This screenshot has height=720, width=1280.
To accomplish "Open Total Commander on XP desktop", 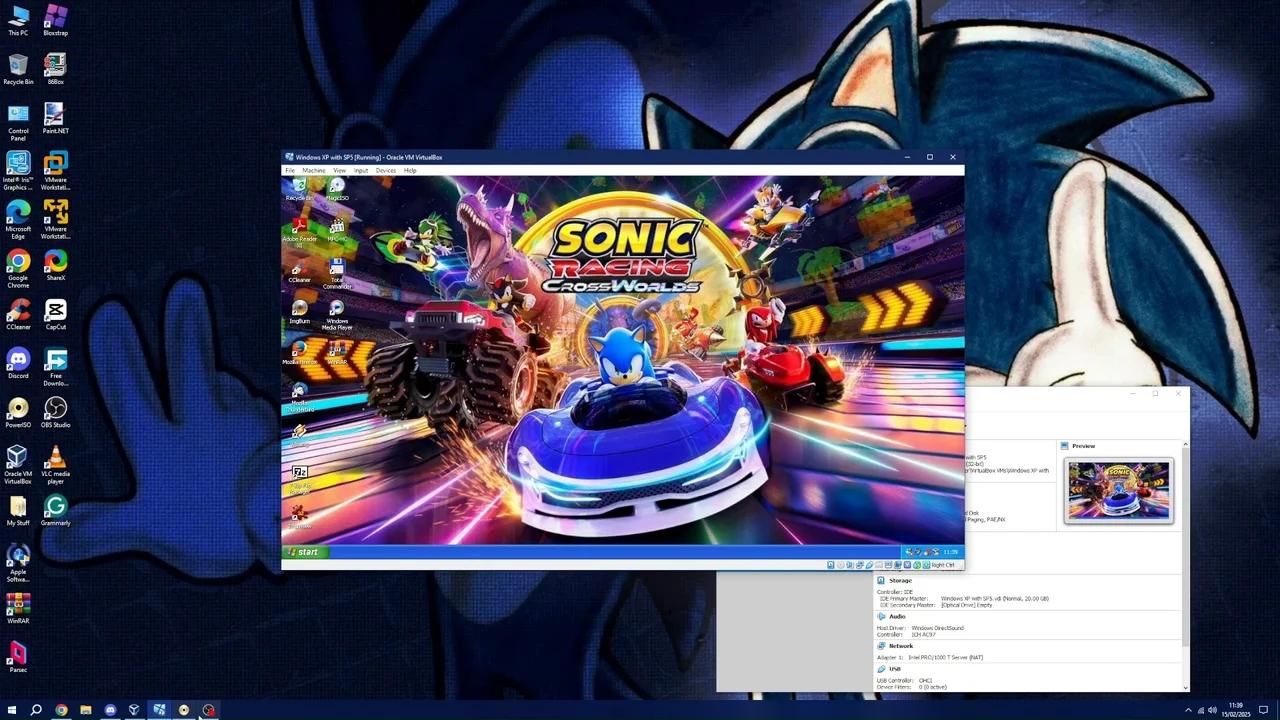I will 337,273.
